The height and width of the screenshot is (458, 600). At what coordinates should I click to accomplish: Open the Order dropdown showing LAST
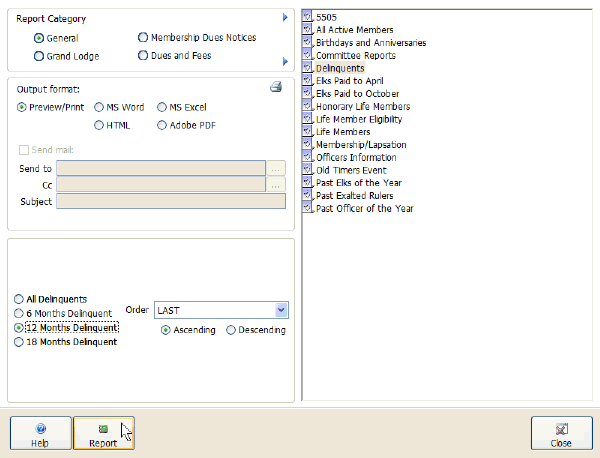[281, 310]
